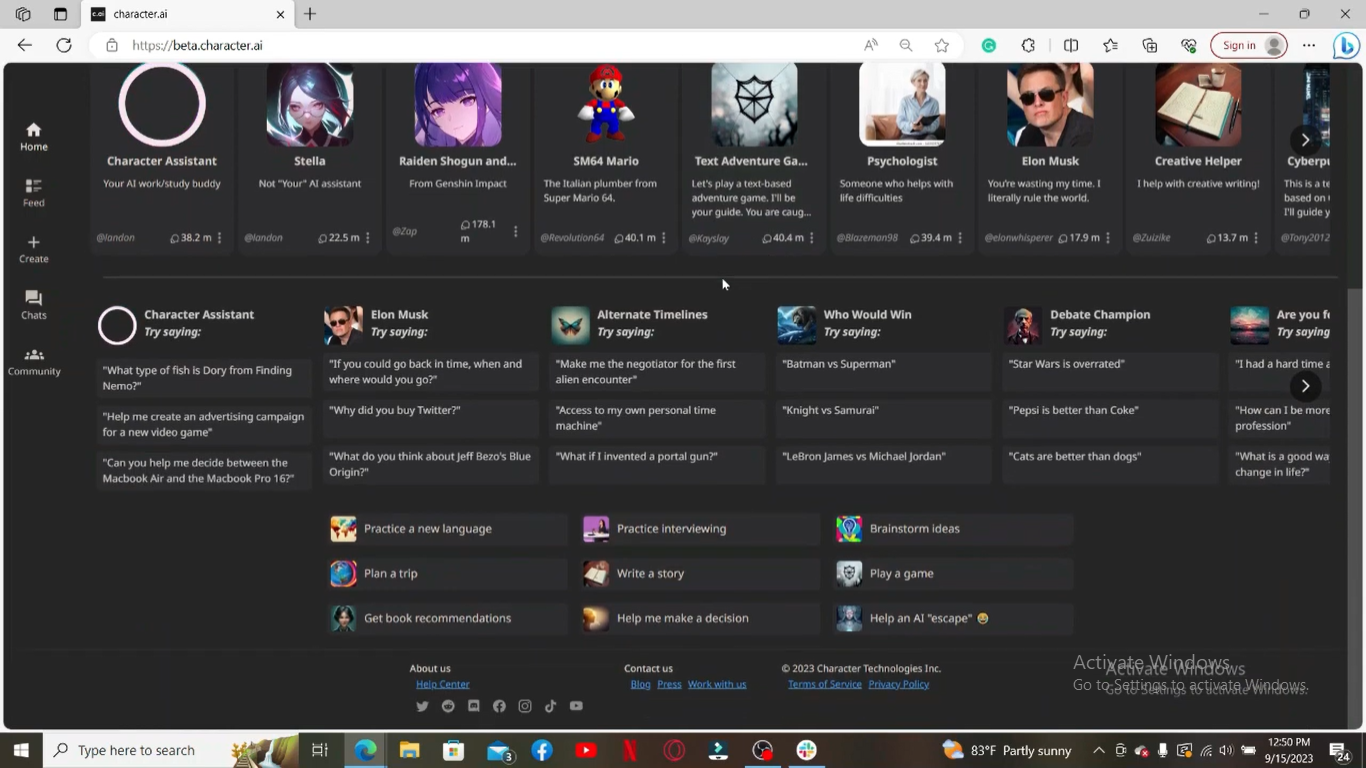Show more suggestion columns with right arrow

point(1305,386)
